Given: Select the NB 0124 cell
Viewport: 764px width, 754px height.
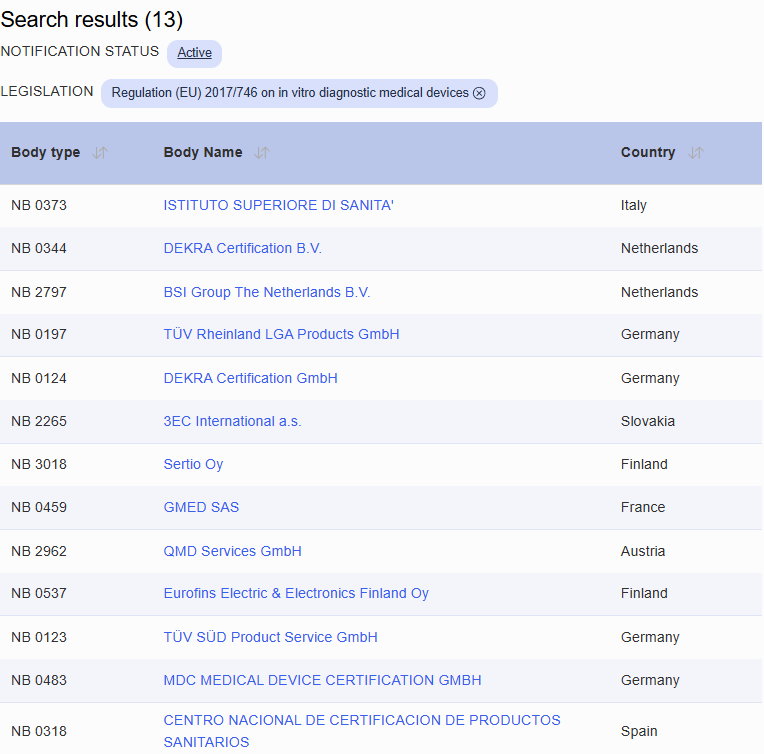Looking at the screenshot, I should click(39, 378).
